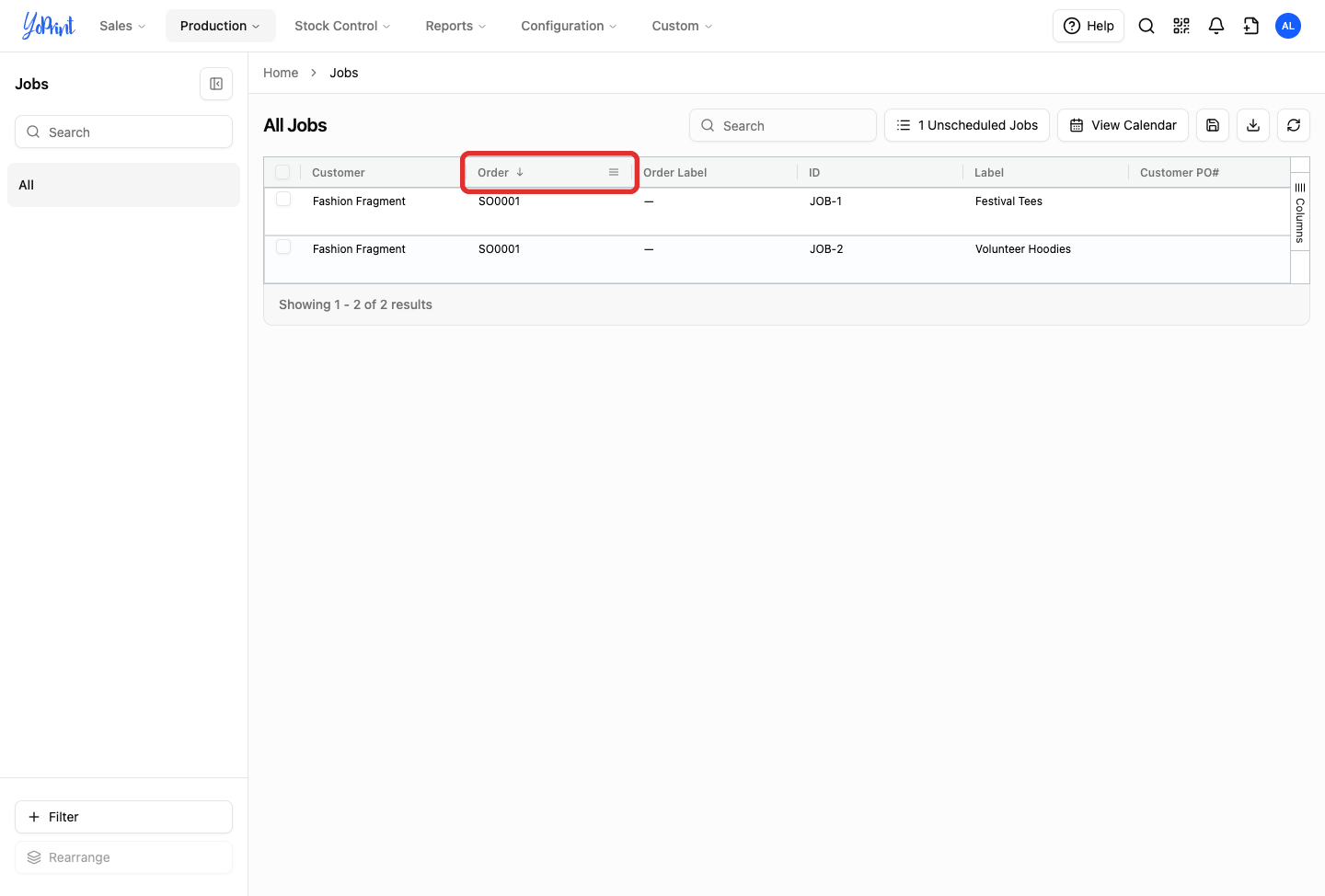Click the Help button

(x=1089, y=26)
